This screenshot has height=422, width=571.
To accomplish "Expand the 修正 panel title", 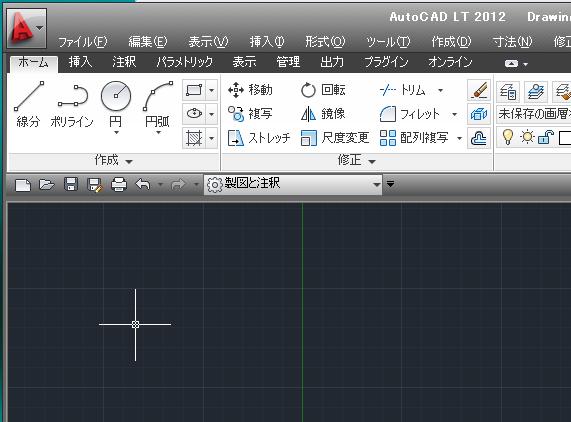I will [x=357, y=160].
